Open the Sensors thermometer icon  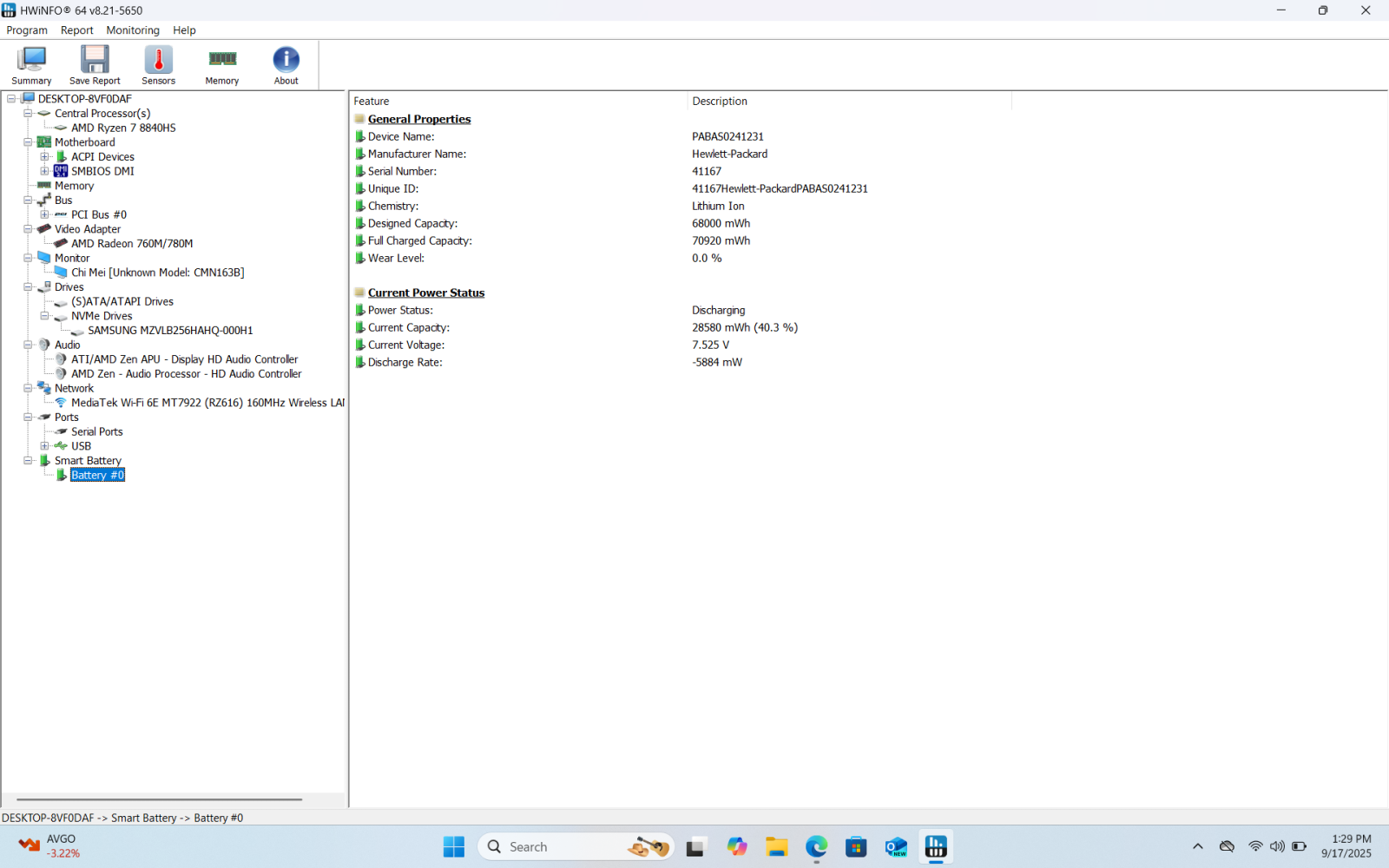(158, 65)
